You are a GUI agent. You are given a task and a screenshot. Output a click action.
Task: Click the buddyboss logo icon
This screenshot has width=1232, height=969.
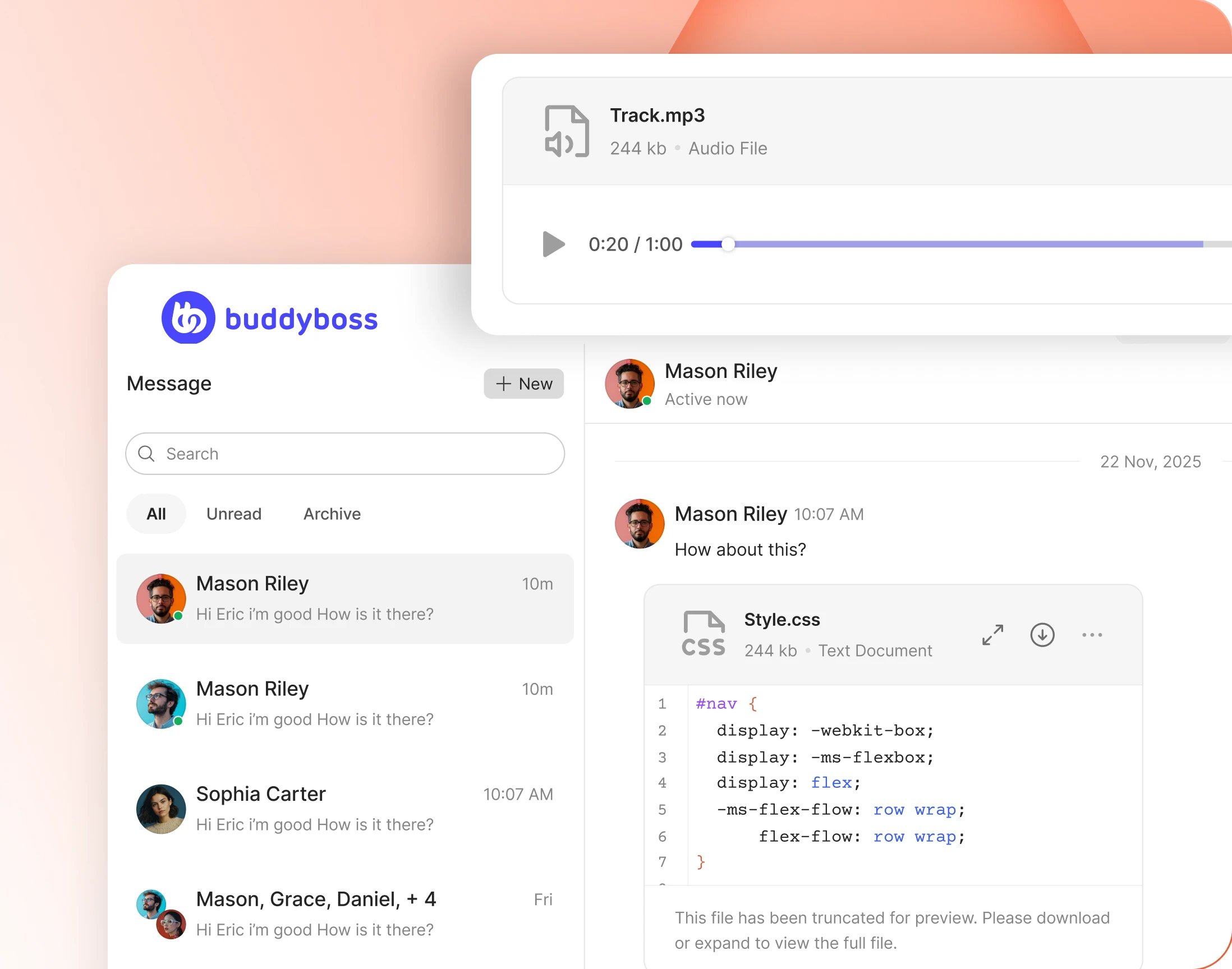pyautogui.click(x=189, y=318)
